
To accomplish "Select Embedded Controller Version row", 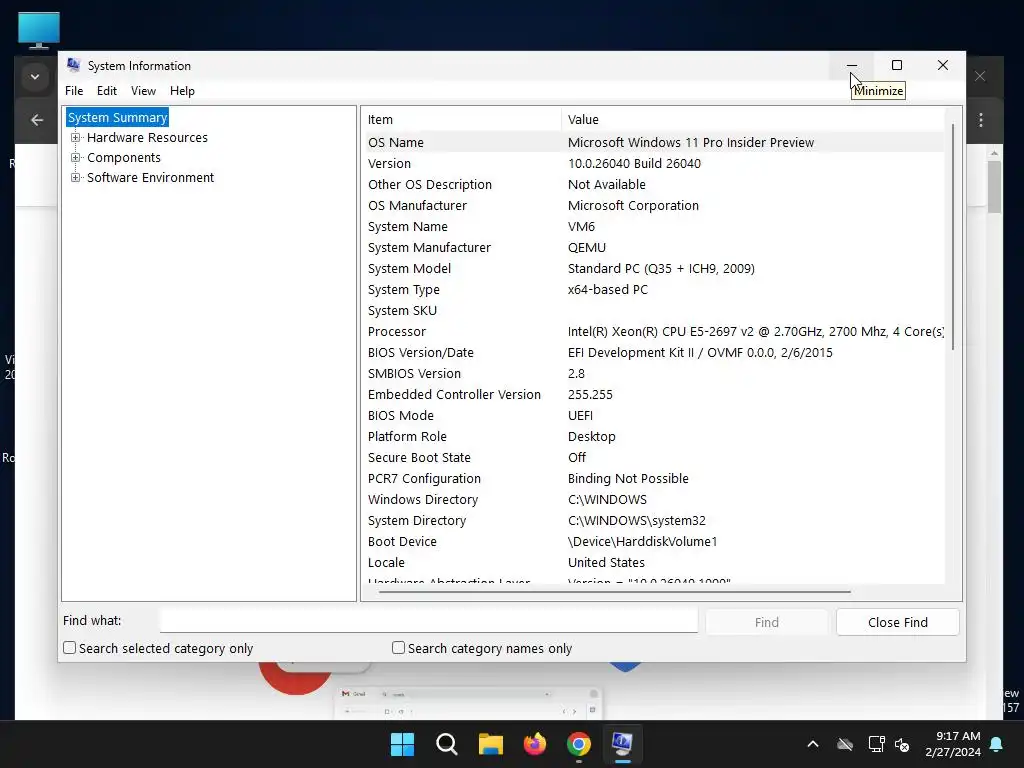I will [x=655, y=394].
